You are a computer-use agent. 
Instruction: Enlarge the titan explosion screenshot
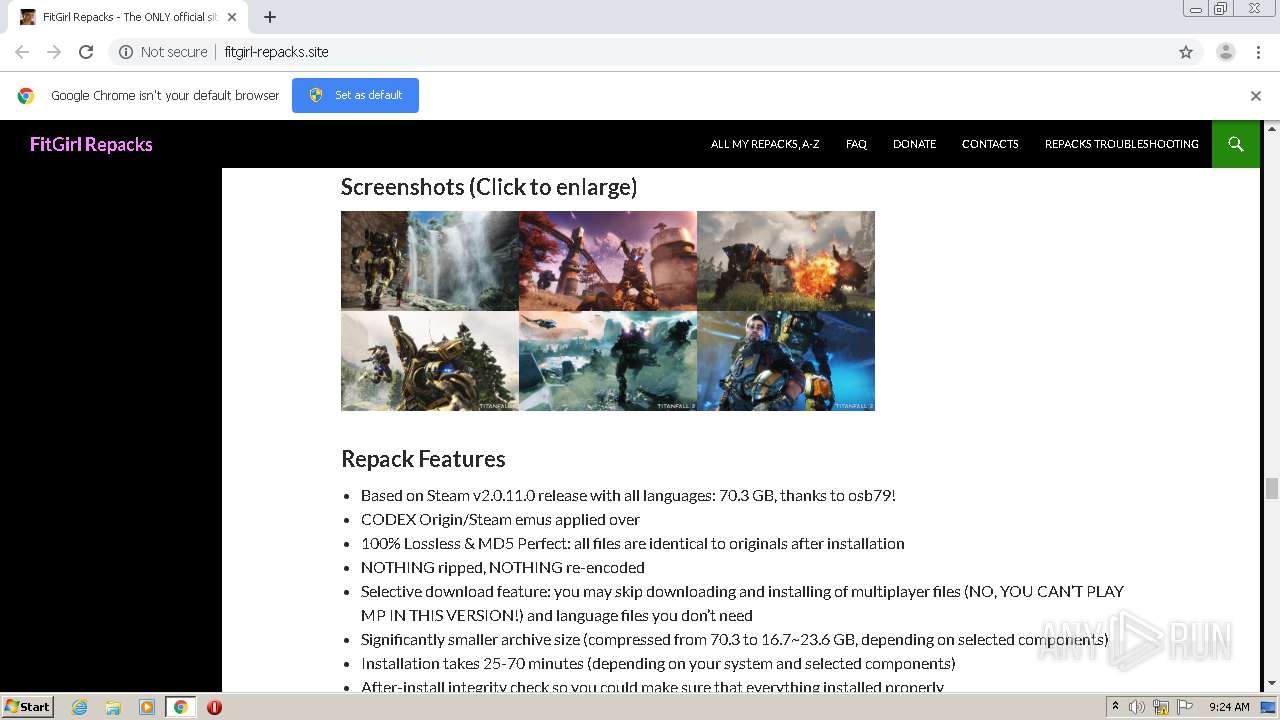point(786,261)
